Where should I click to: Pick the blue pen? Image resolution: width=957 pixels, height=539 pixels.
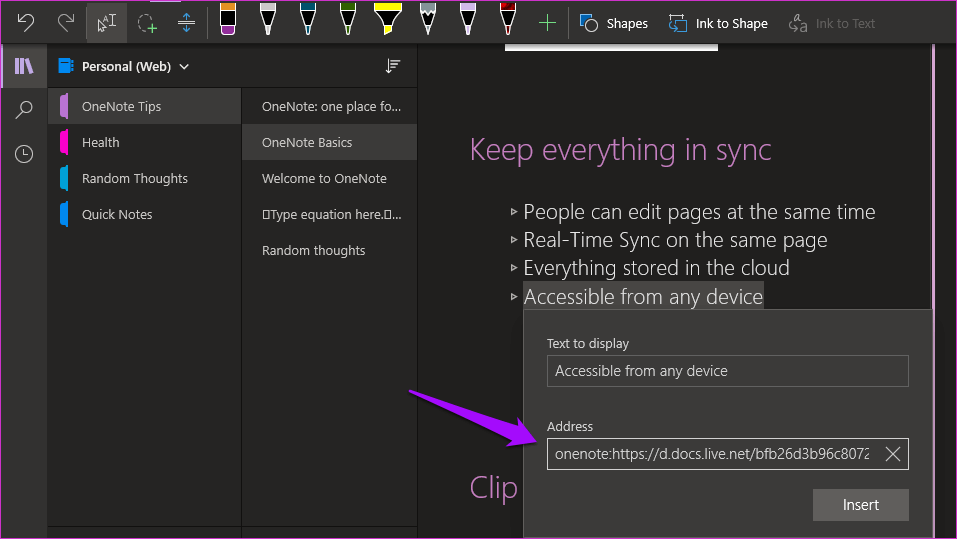(x=308, y=19)
